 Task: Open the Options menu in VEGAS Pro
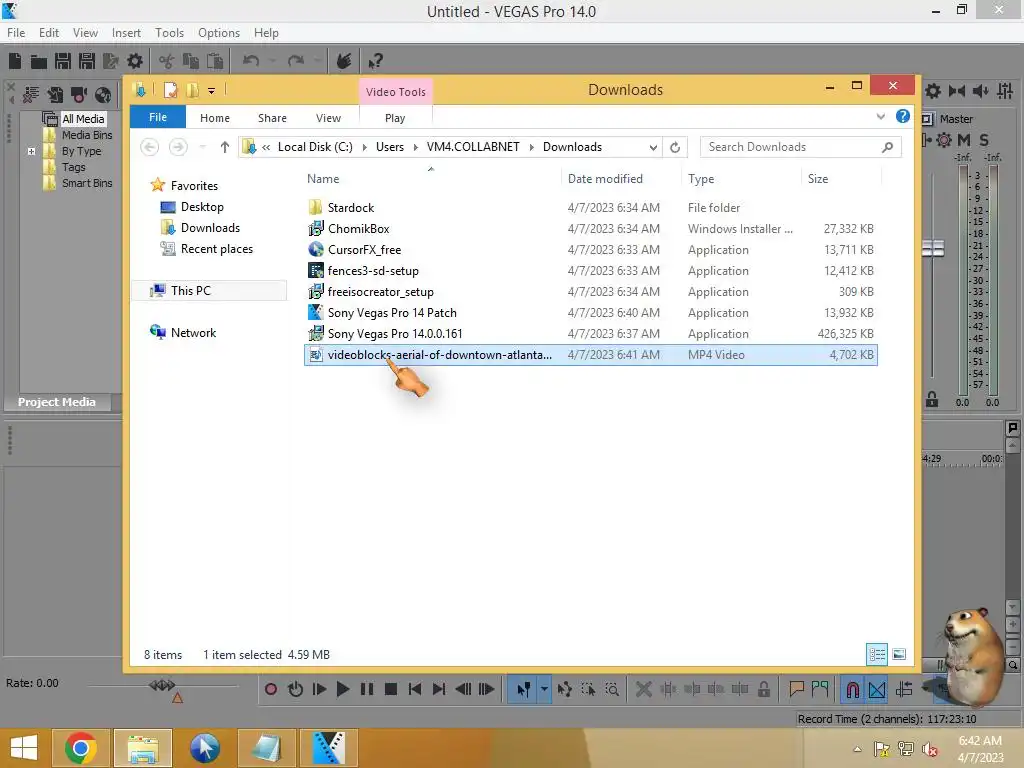[x=219, y=33]
